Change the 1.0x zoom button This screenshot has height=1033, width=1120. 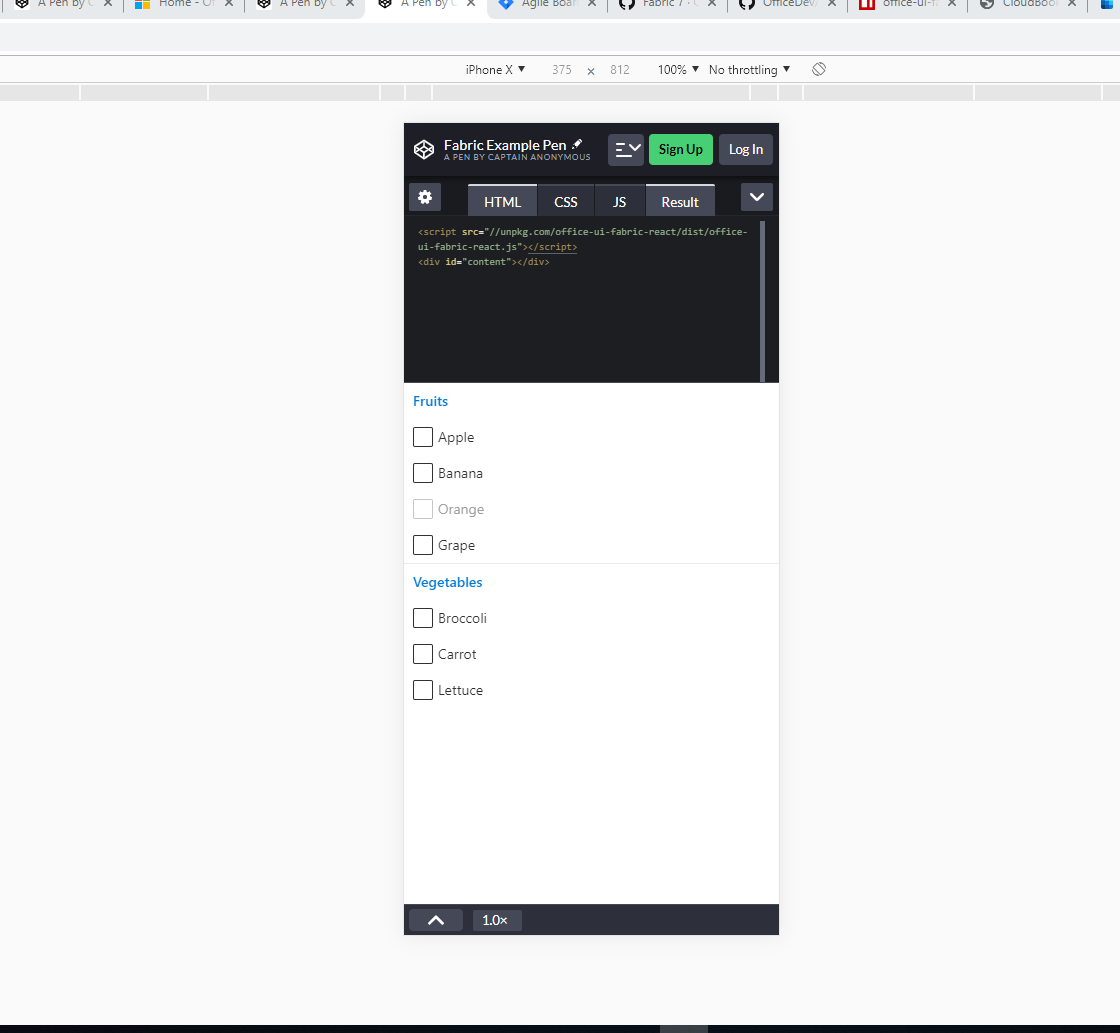(495, 920)
